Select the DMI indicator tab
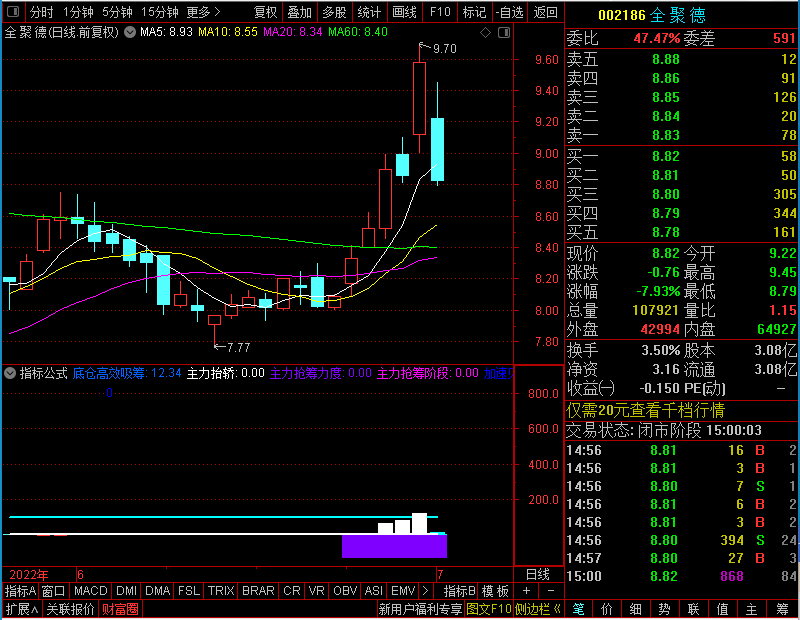This screenshot has width=800, height=620. coord(126,591)
